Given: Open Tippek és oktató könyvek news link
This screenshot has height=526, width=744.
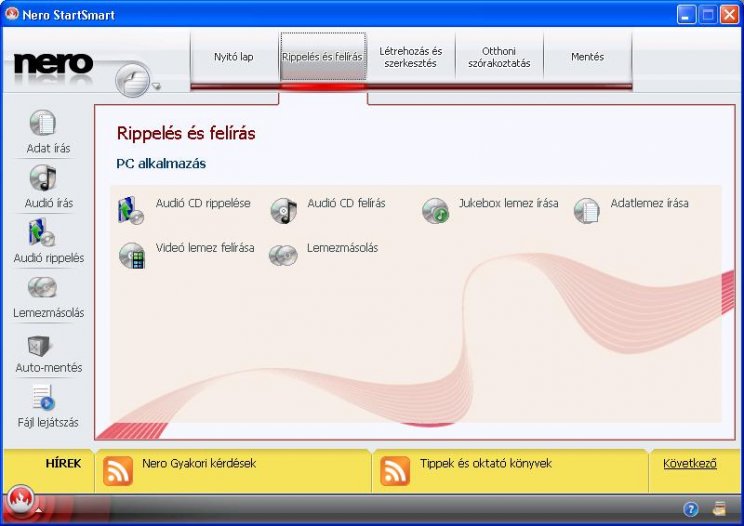Looking at the screenshot, I should coord(486,463).
